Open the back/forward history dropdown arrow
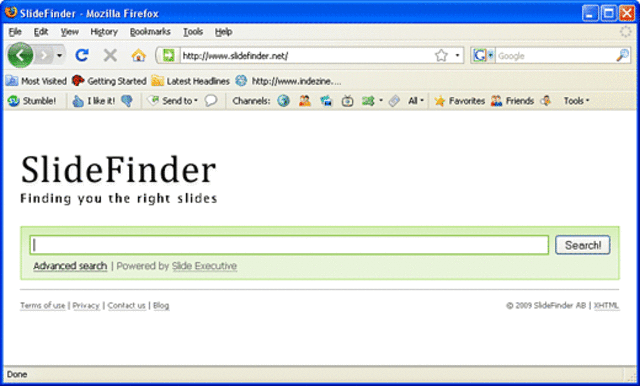Viewport: 640px width, 386px height. pos(59,55)
